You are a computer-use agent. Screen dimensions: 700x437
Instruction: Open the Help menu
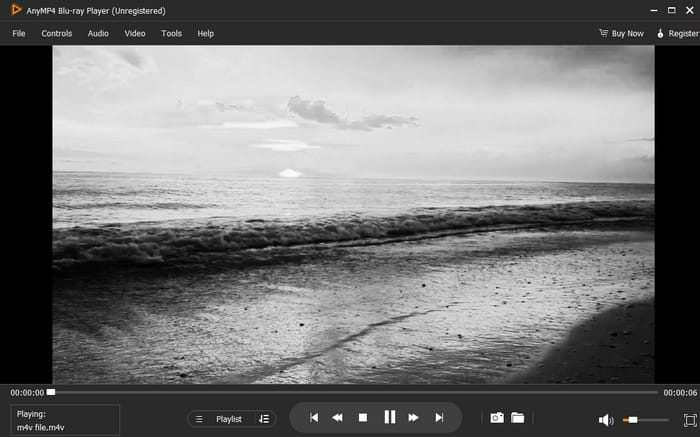(x=206, y=33)
